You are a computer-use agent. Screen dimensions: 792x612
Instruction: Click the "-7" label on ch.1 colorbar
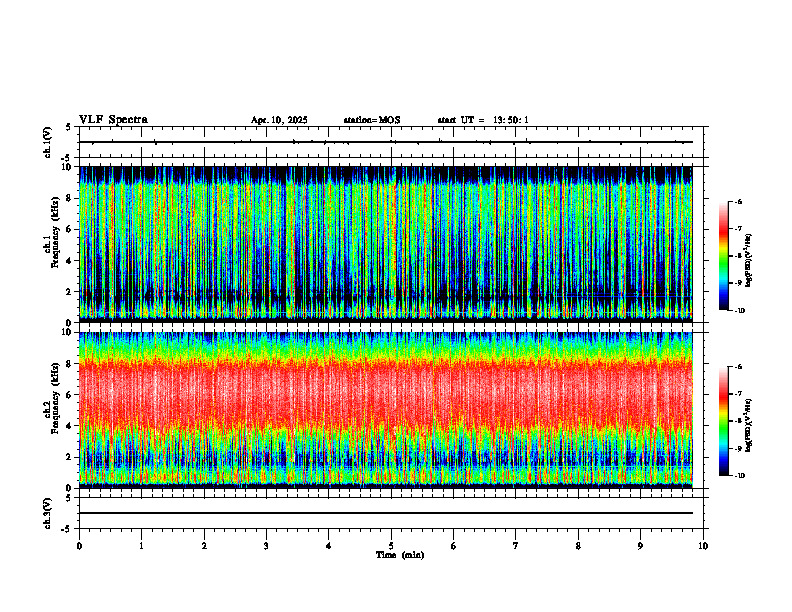click(739, 229)
